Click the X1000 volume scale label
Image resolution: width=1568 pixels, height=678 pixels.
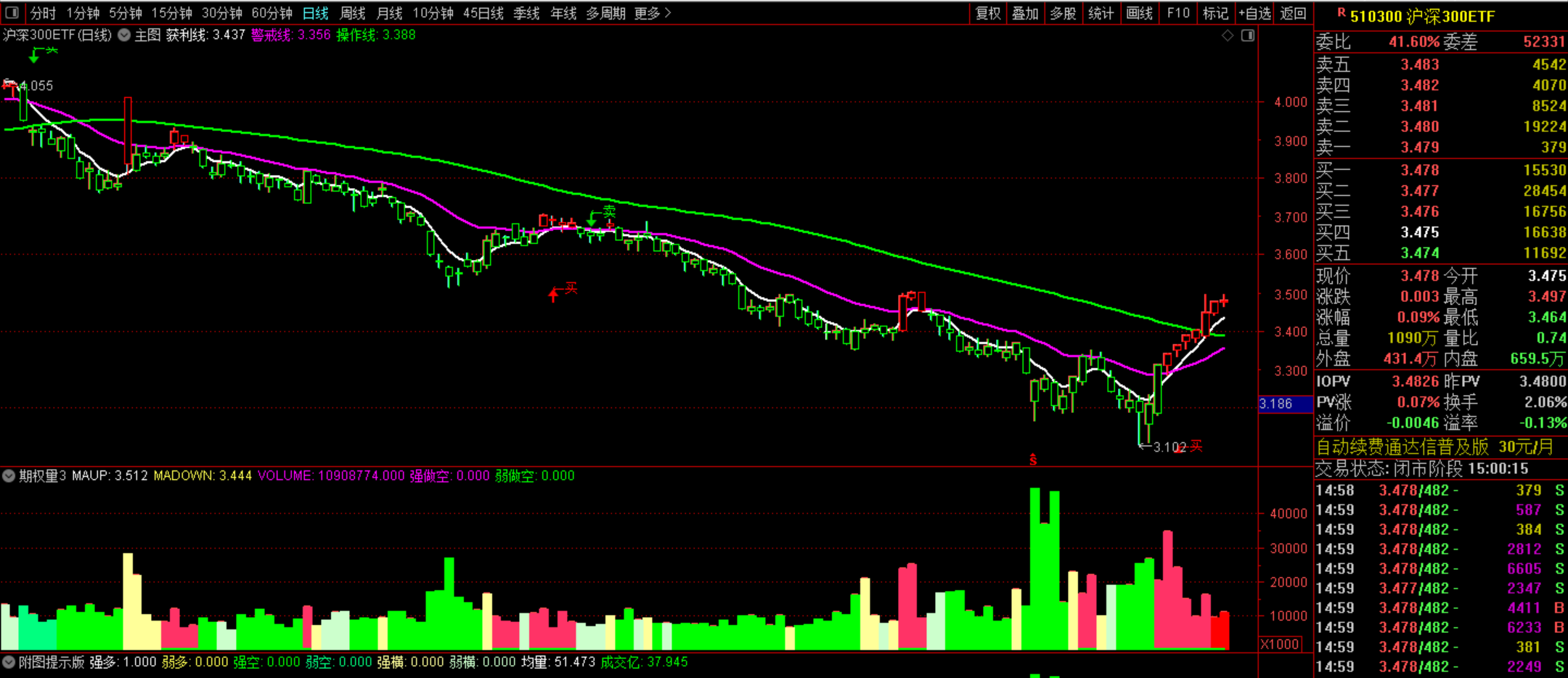(x=1280, y=644)
